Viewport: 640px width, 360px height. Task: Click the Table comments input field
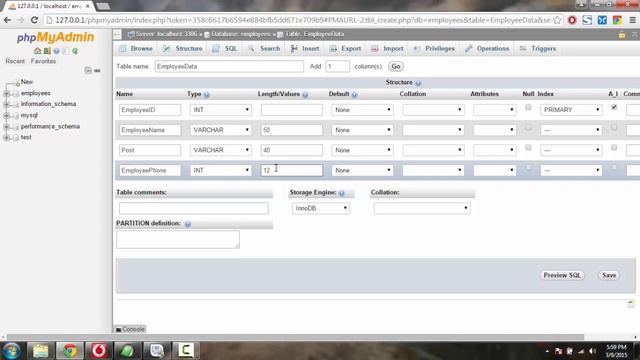click(193, 208)
